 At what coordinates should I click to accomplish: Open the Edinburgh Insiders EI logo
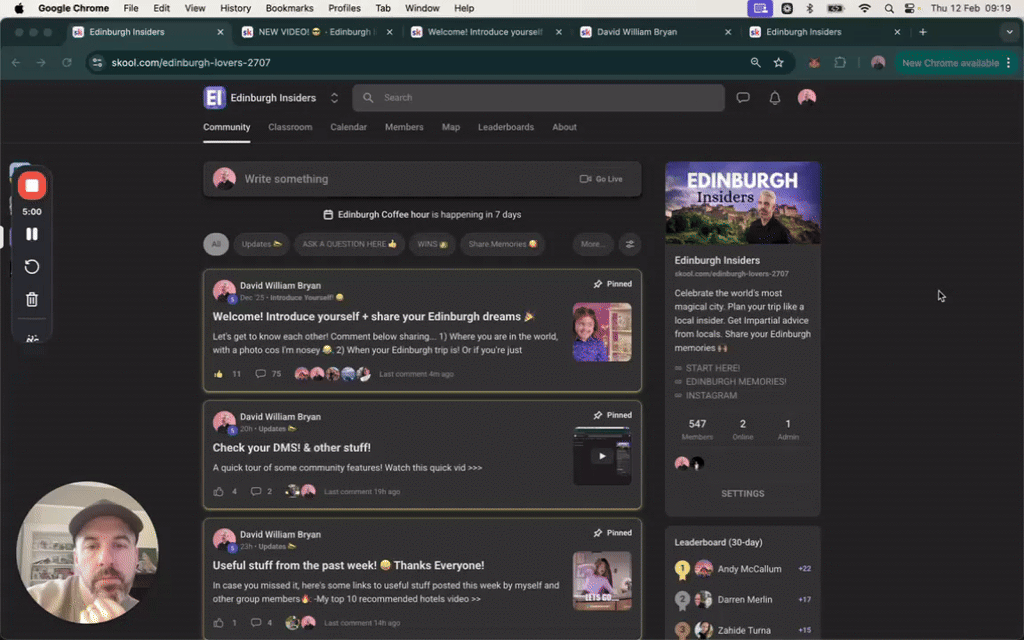pos(214,98)
